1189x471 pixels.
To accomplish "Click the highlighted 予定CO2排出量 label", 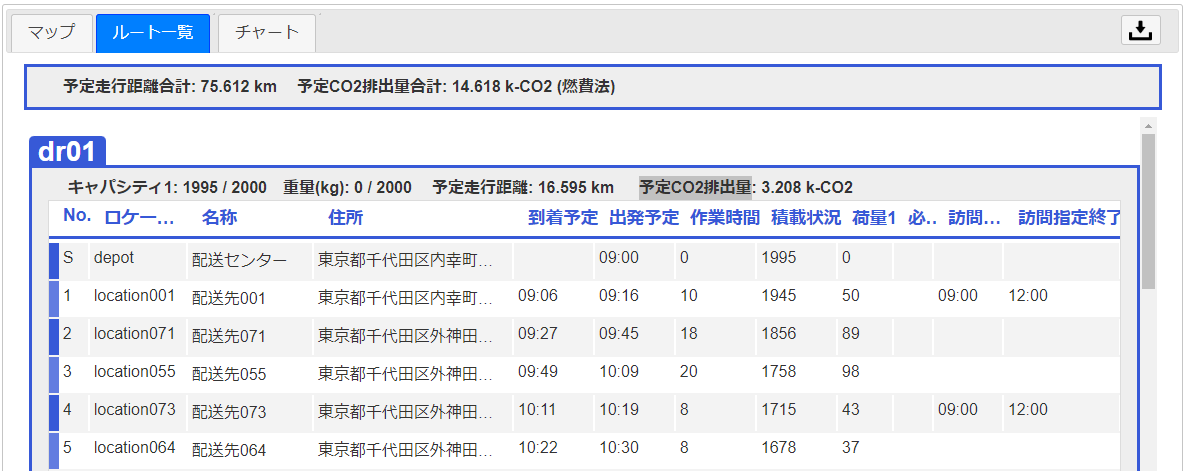I will click(x=695, y=187).
